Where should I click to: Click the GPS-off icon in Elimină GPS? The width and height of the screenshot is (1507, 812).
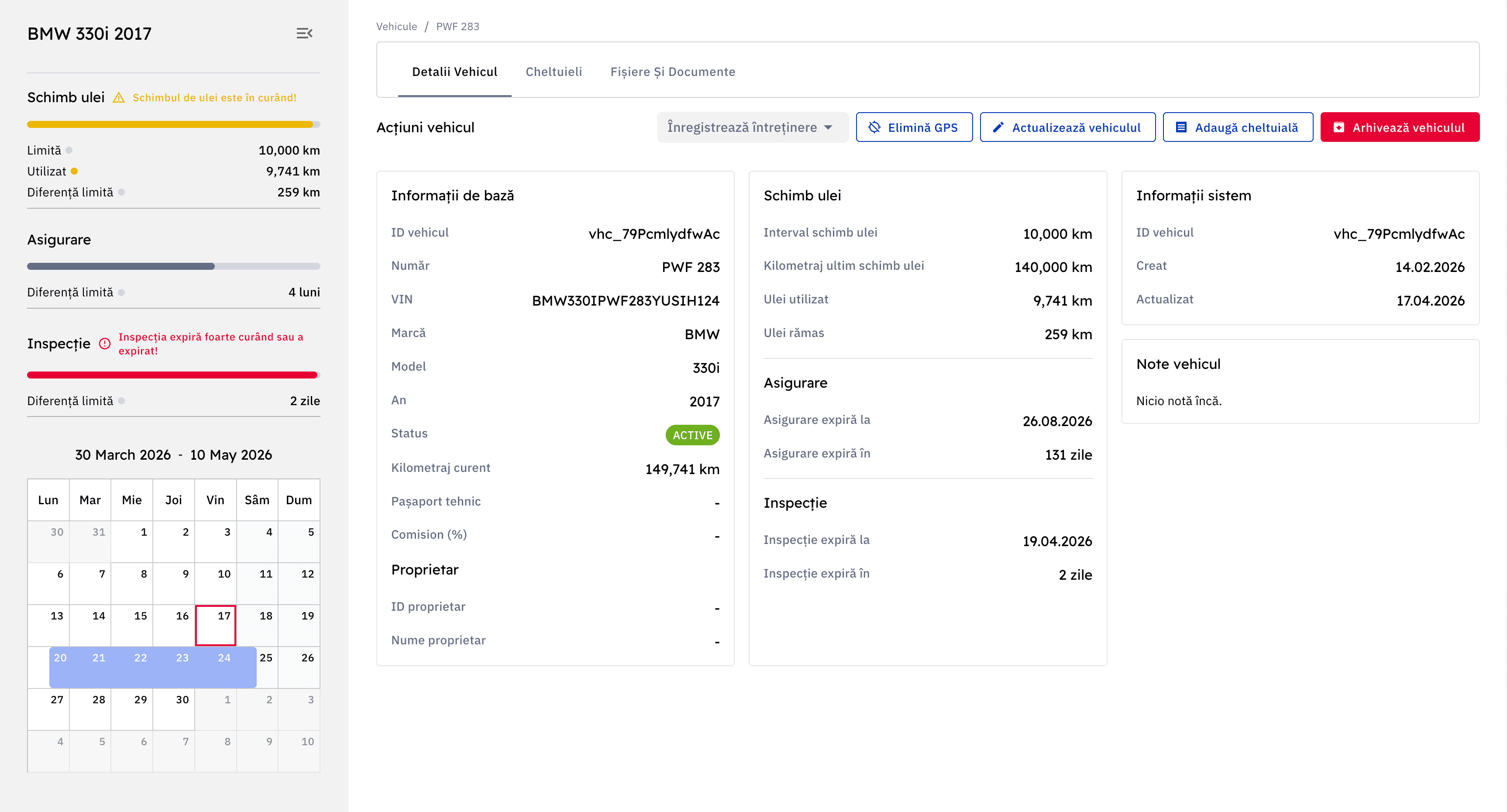click(x=874, y=127)
